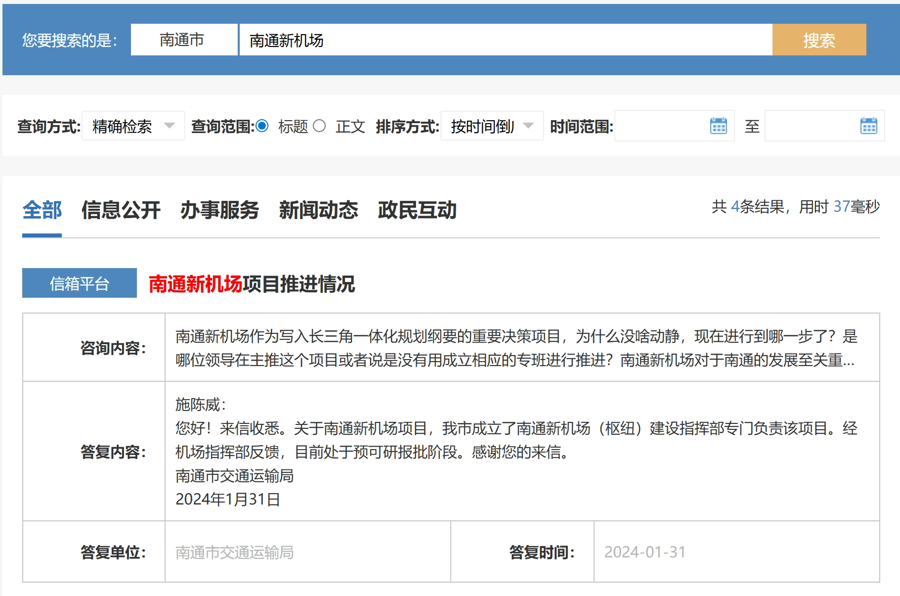Click the 答复单位 row label
This screenshot has height=596, width=900.
coord(113,552)
